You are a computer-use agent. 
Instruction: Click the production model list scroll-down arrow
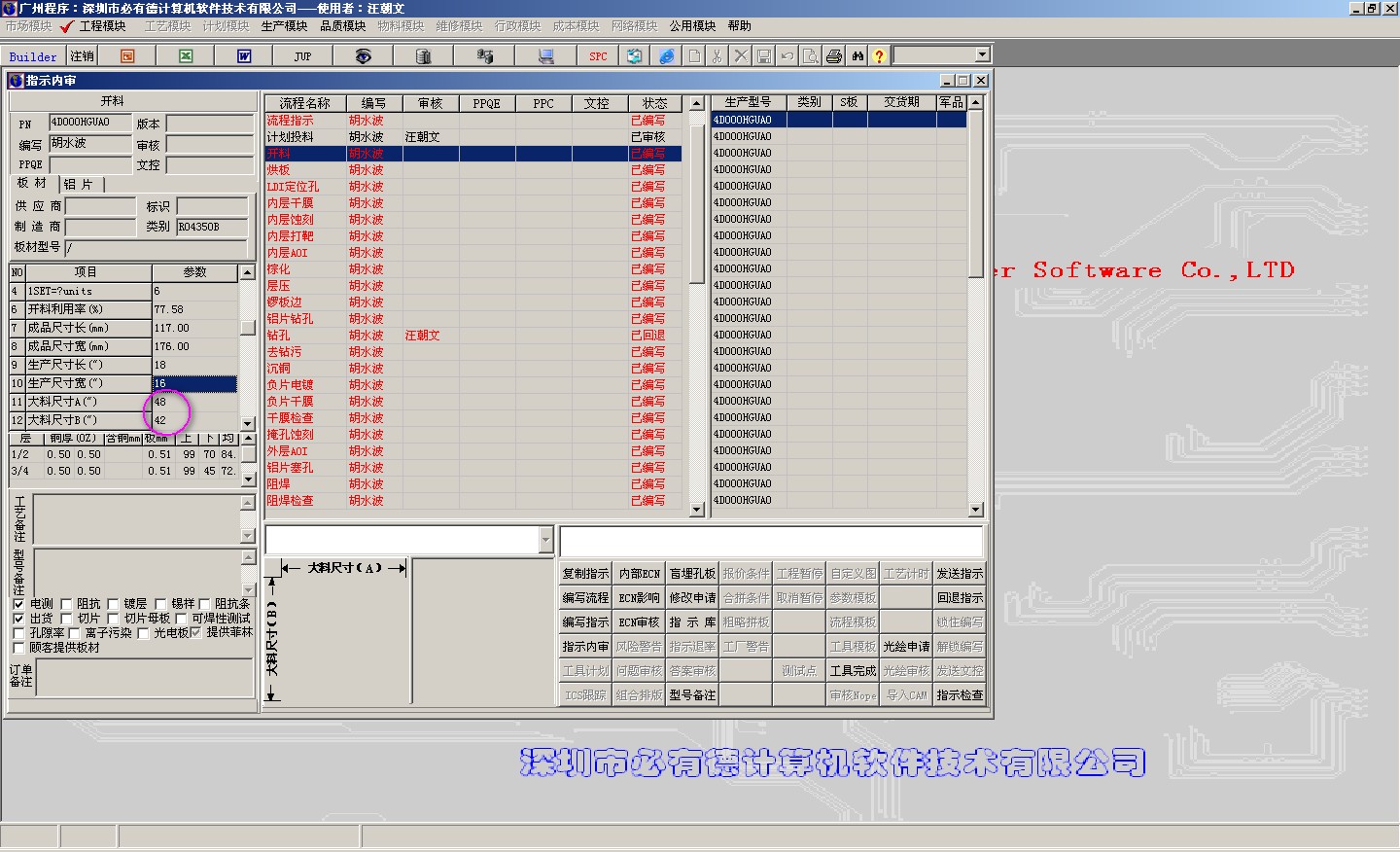(976, 510)
